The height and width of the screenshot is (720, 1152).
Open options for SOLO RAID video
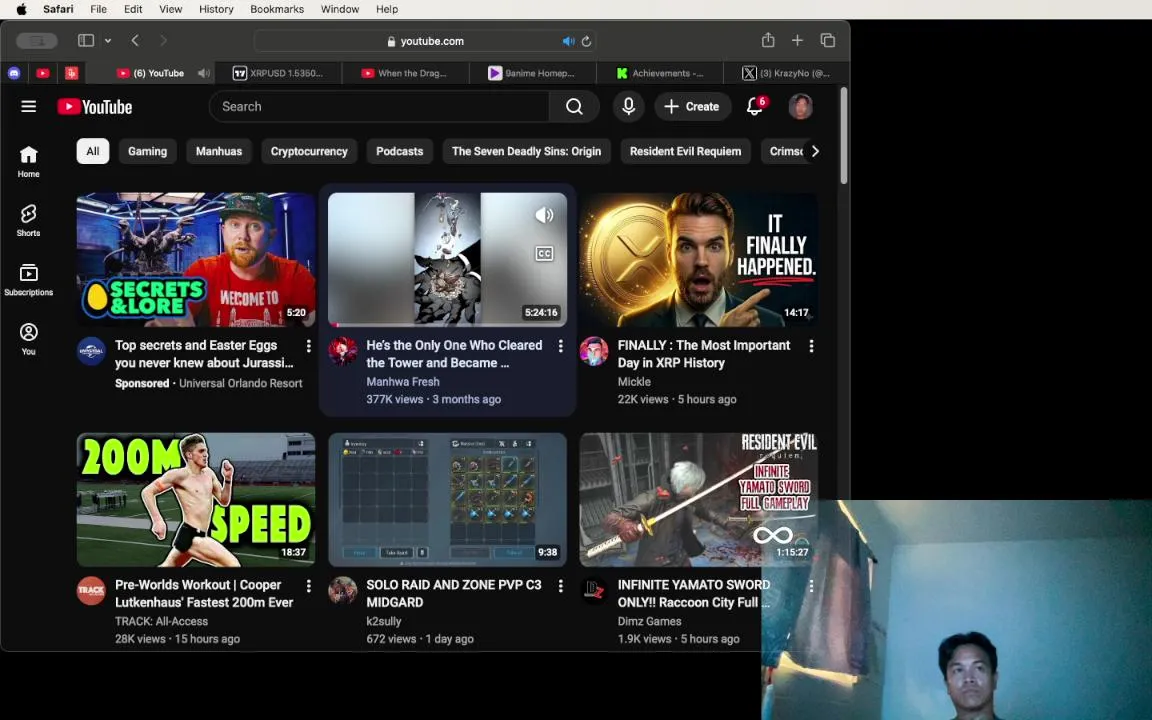pos(561,586)
